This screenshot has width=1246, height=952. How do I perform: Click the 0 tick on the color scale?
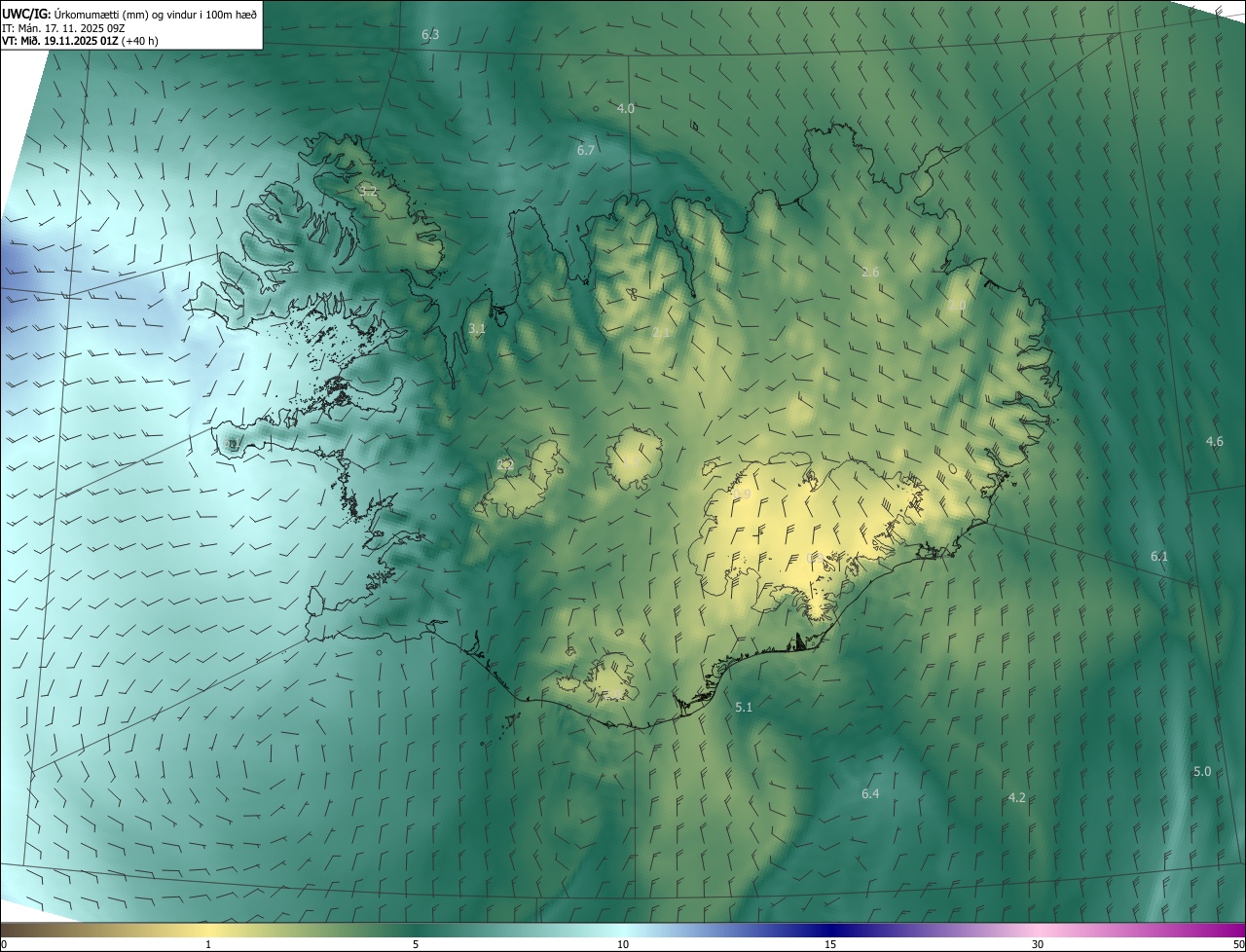[x=4, y=945]
